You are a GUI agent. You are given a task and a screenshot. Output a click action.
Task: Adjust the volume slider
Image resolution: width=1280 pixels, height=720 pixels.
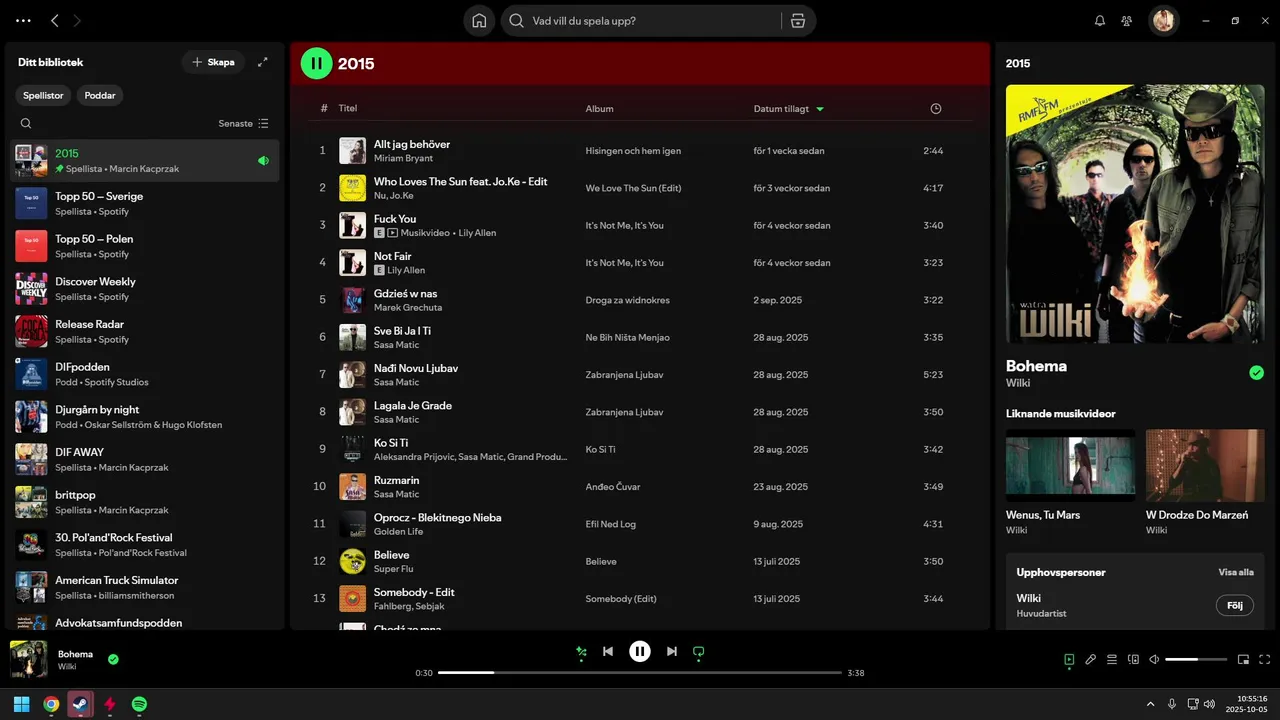(1196, 659)
